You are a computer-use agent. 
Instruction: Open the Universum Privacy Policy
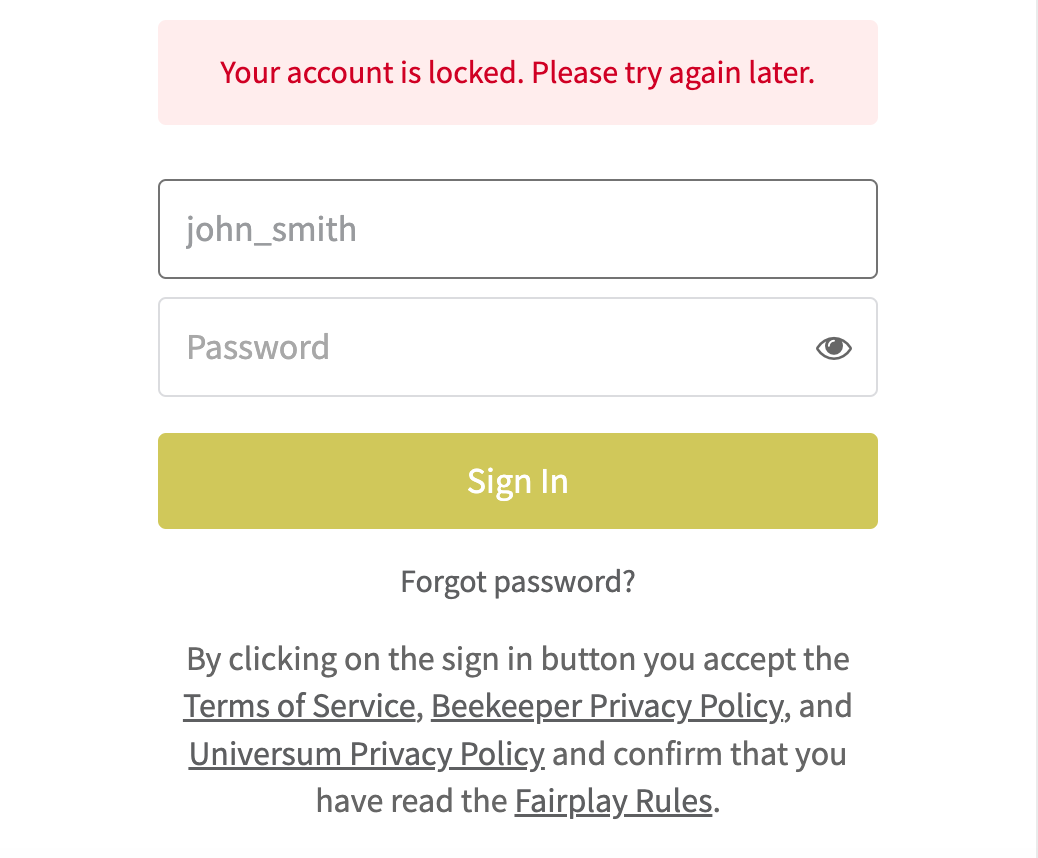(365, 753)
